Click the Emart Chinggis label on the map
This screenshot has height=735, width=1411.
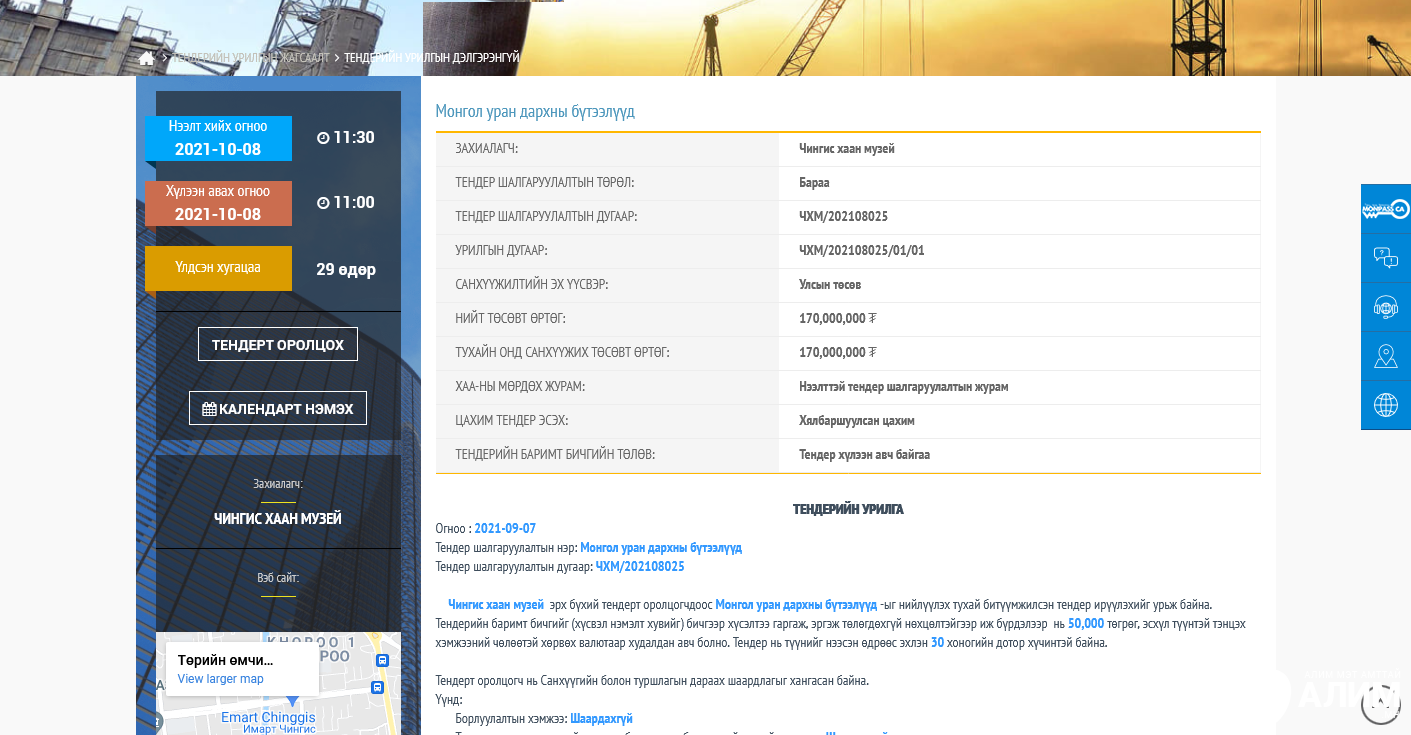click(268, 718)
